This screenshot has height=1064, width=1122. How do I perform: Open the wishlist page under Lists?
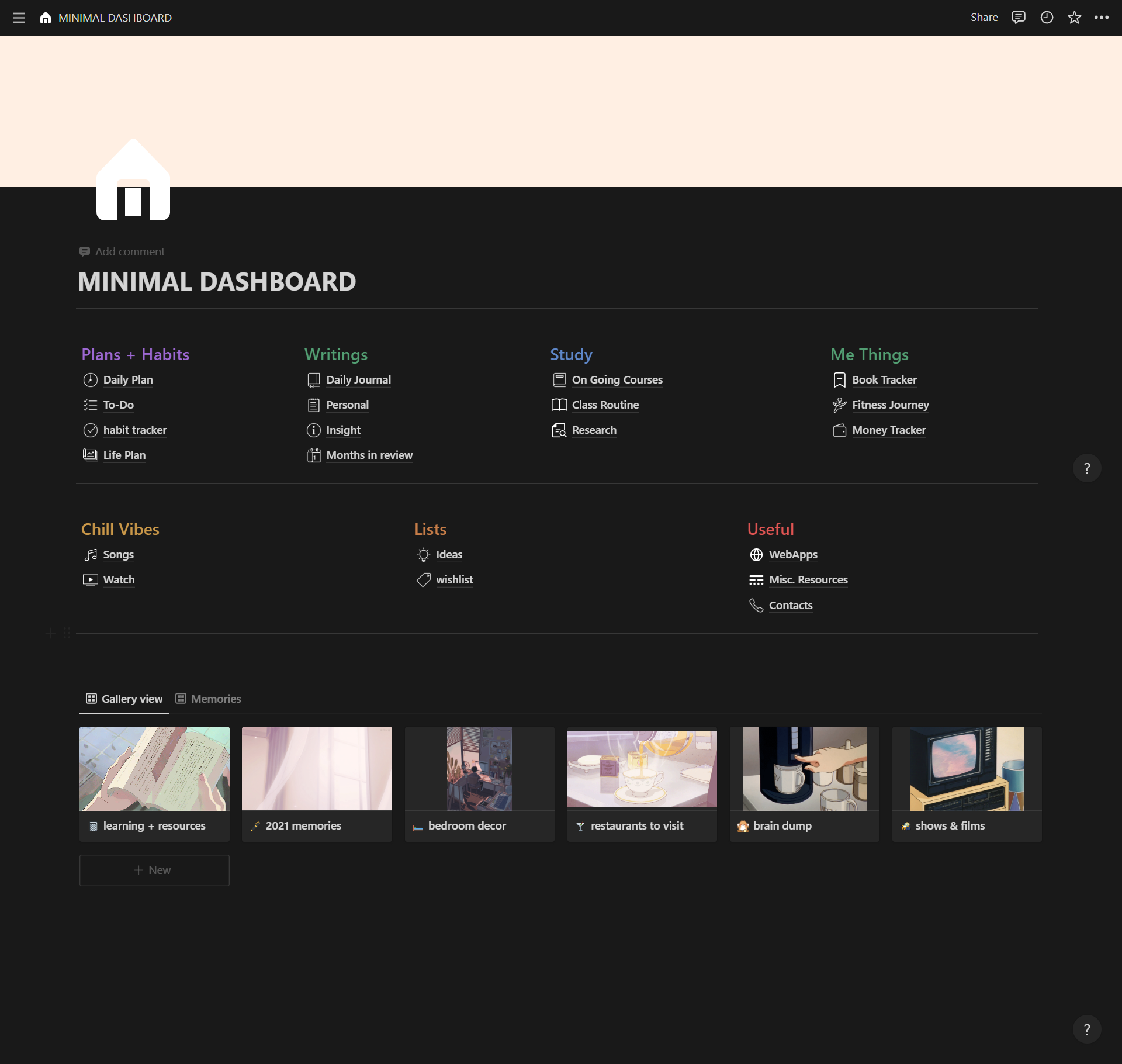click(x=455, y=579)
